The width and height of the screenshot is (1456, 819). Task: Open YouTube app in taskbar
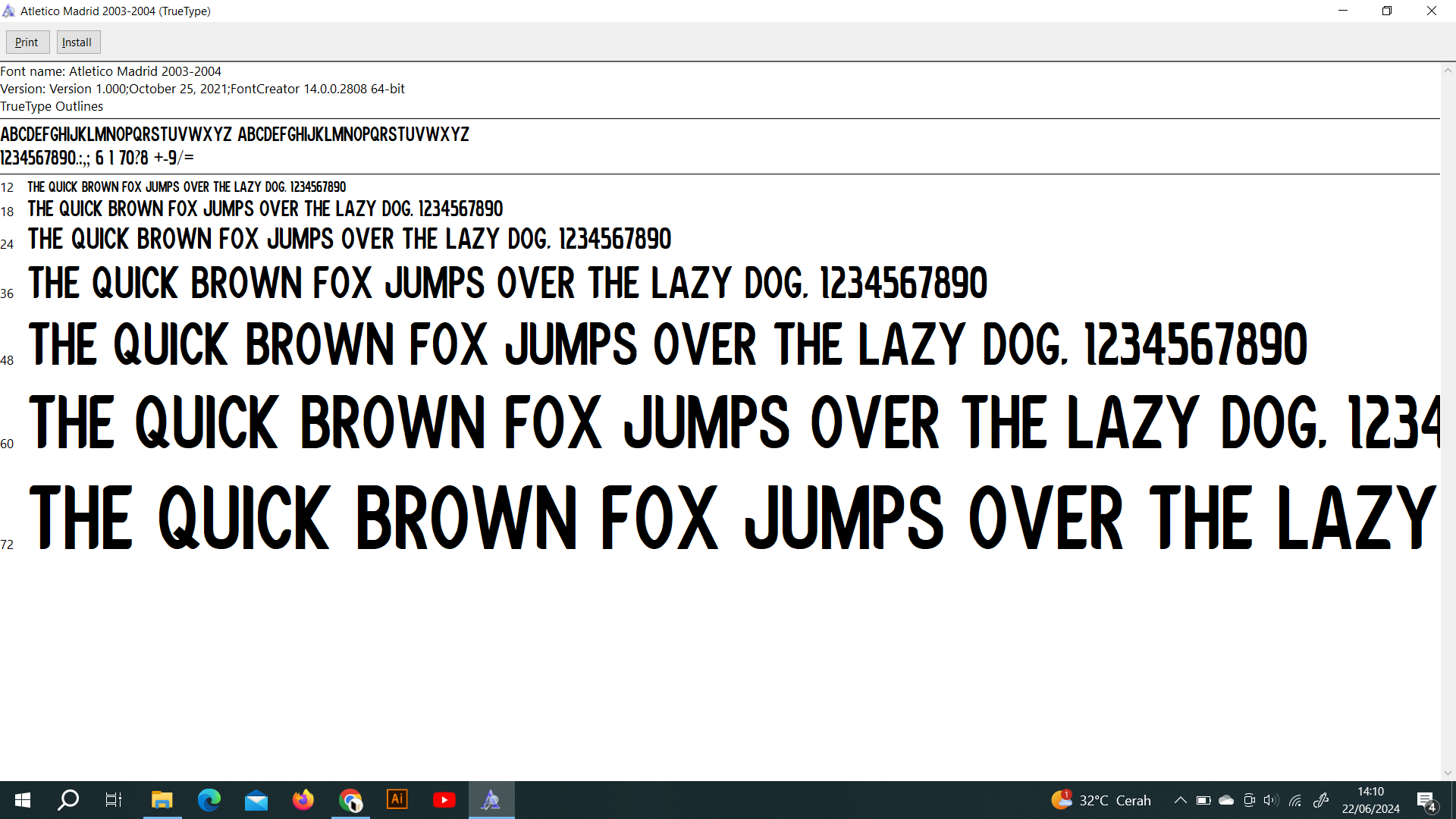pyautogui.click(x=444, y=800)
